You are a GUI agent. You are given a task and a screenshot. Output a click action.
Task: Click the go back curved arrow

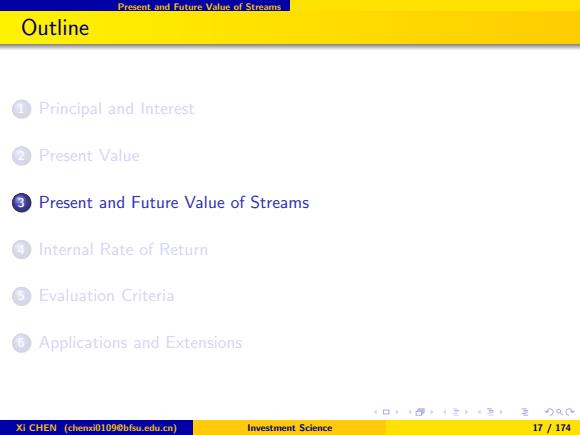tap(550, 412)
